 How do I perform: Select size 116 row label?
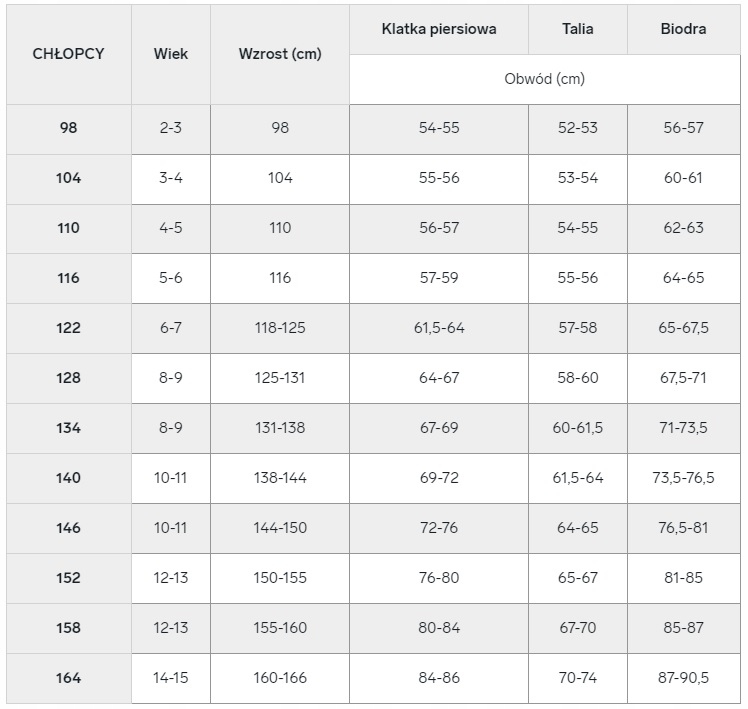click(x=68, y=278)
